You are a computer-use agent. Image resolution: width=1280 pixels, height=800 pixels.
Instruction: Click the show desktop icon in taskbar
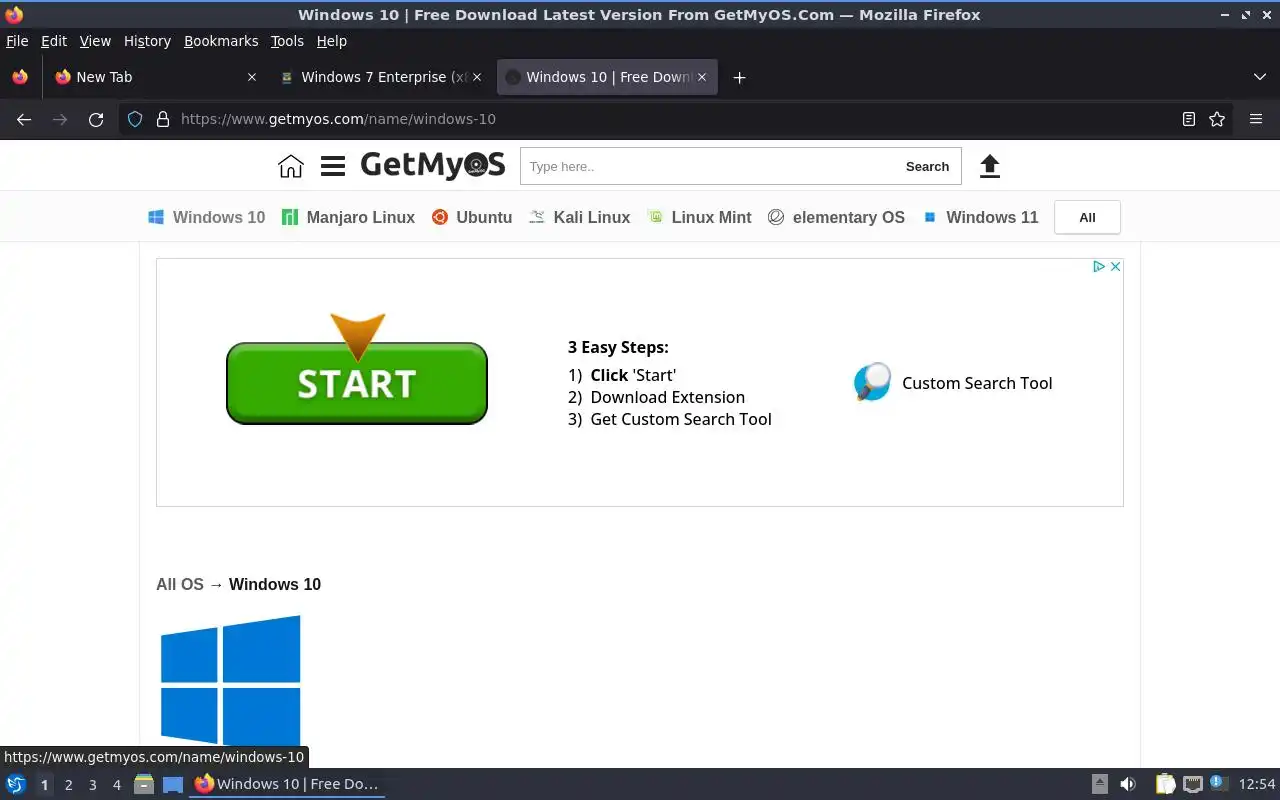[x=173, y=784]
